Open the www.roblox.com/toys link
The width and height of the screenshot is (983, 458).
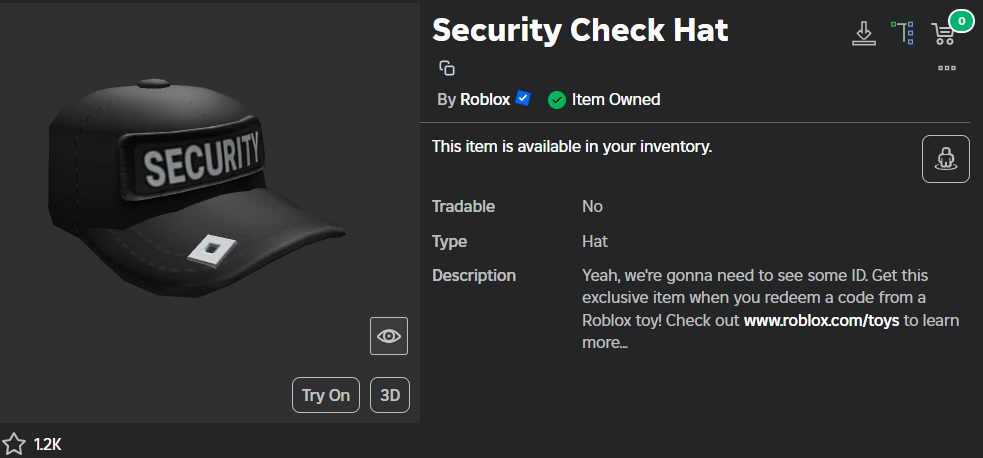(x=822, y=321)
